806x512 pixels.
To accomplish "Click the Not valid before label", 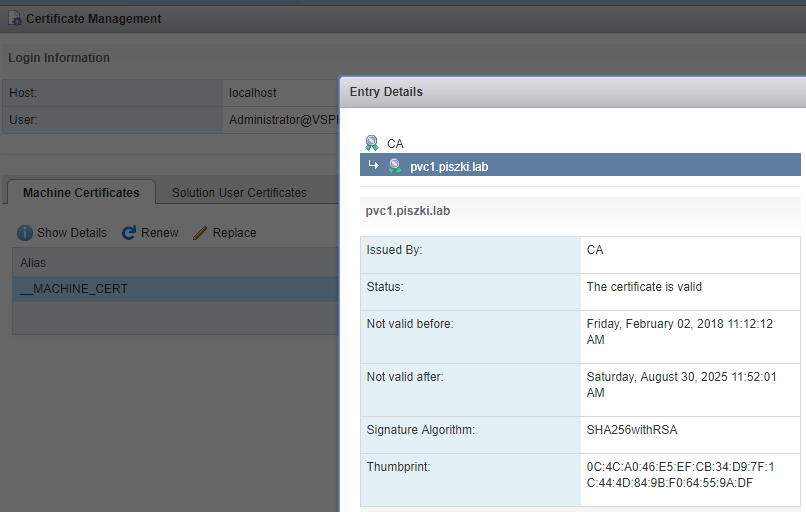I will pos(410,324).
